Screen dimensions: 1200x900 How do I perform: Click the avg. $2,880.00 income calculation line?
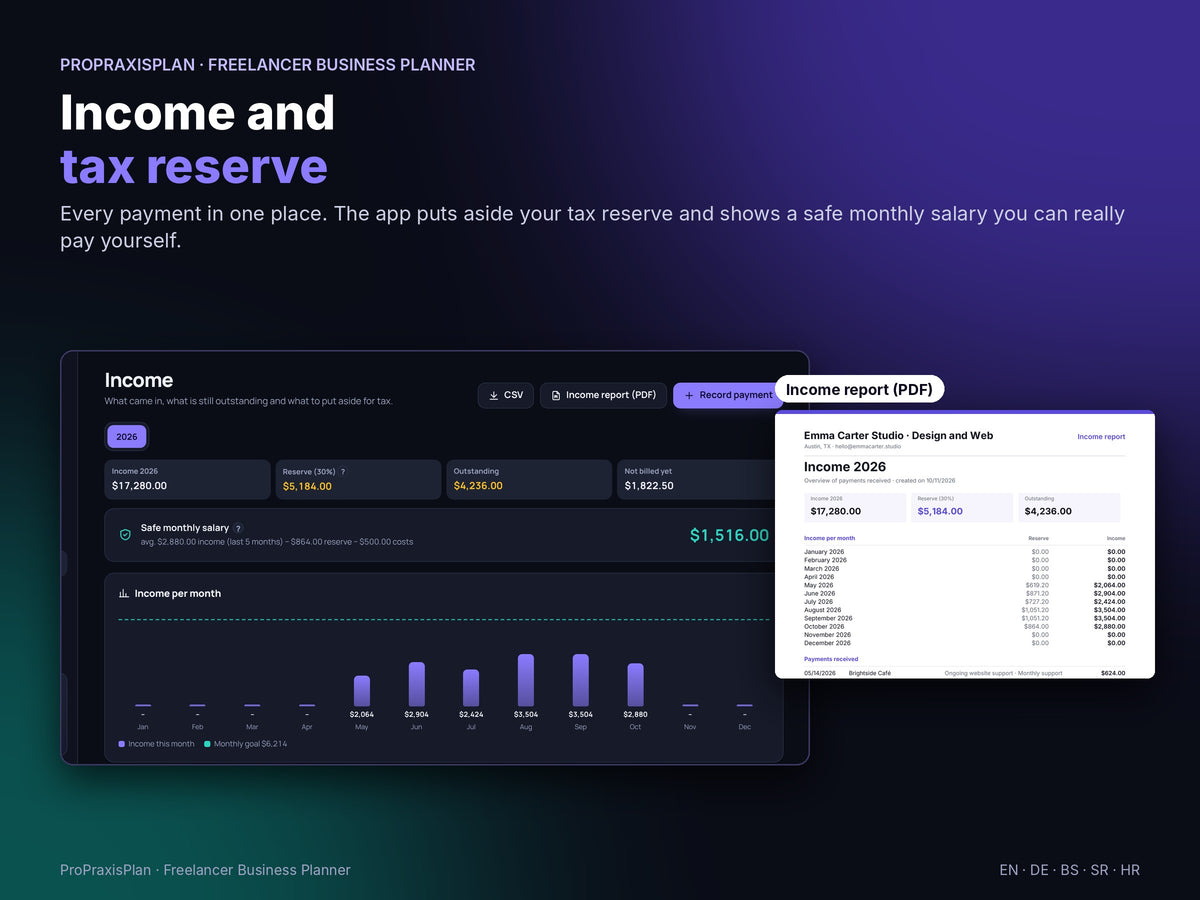point(277,542)
